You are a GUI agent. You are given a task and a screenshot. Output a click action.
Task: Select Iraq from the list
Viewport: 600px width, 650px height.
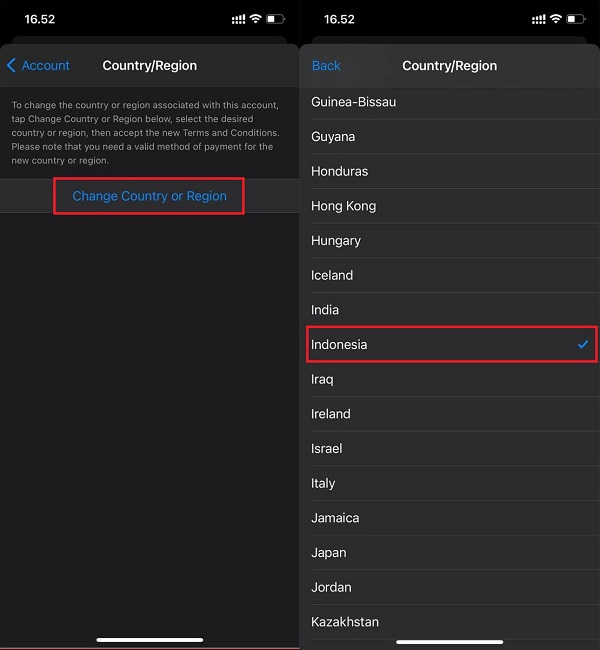click(322, 379)
